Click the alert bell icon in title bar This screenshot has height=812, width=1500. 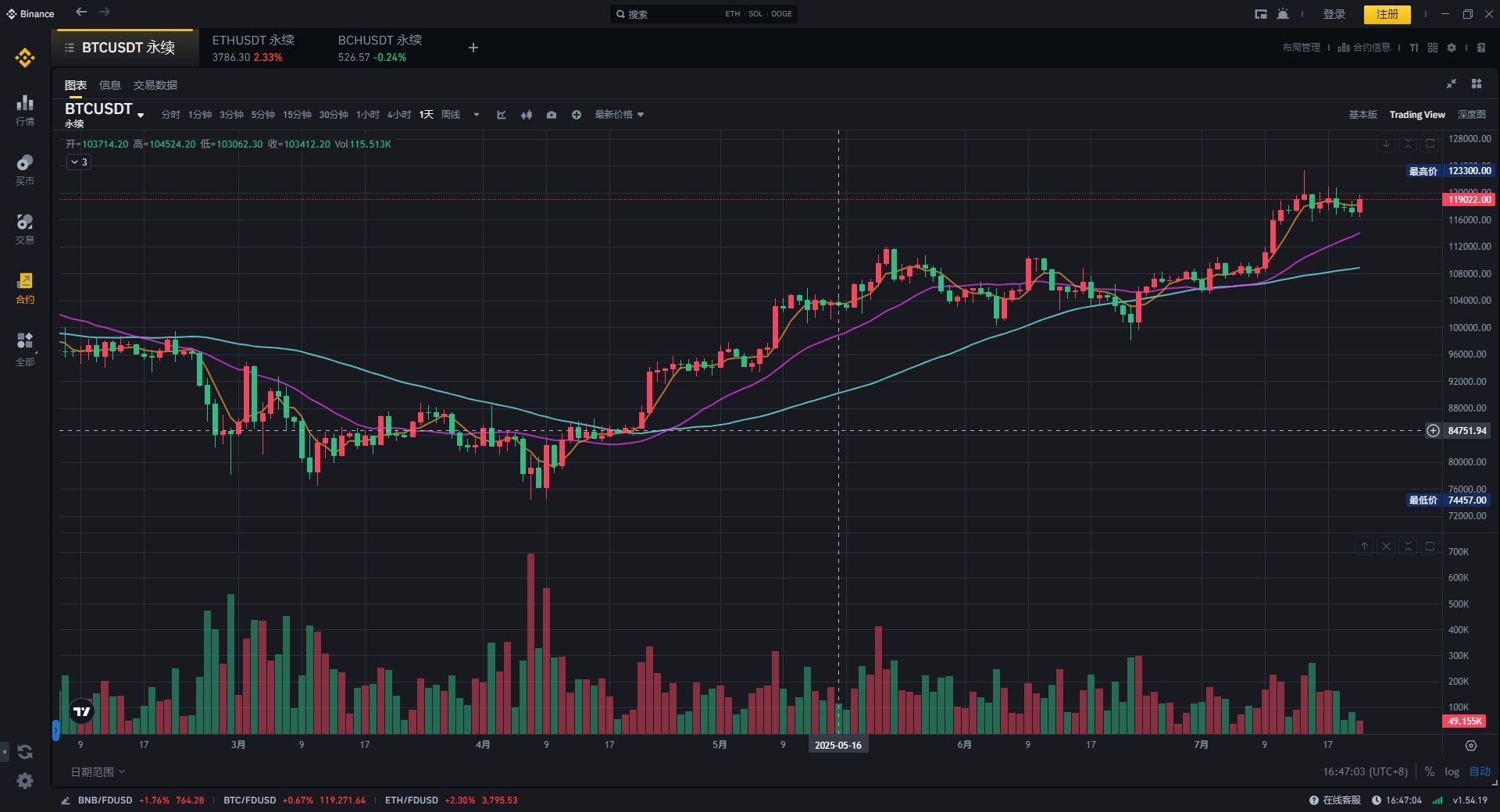coord(1283,14)
